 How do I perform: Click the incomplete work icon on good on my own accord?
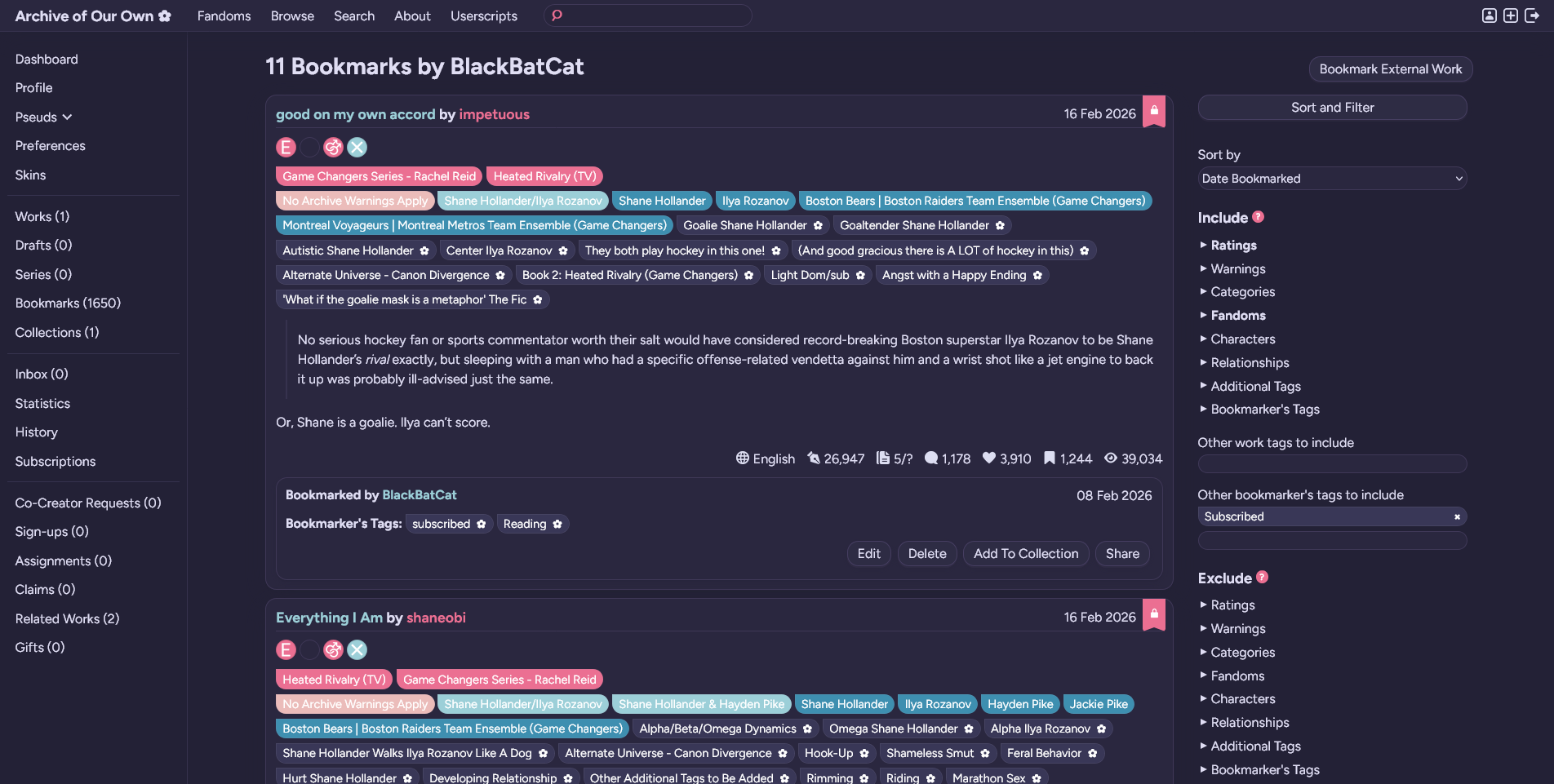point(357,147)
